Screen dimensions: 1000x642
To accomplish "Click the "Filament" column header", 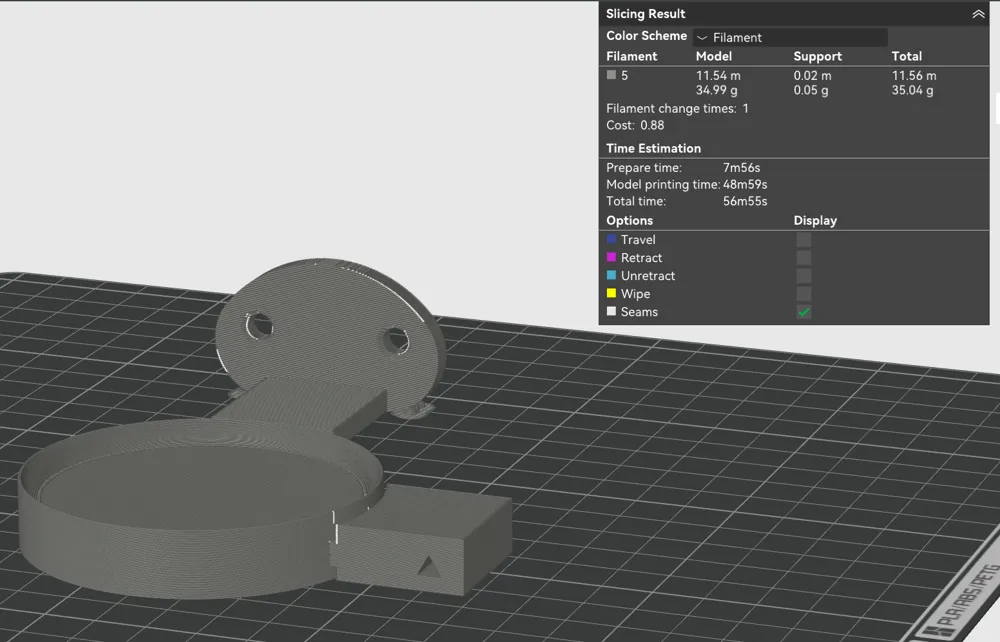I will [x=631, y=56].
